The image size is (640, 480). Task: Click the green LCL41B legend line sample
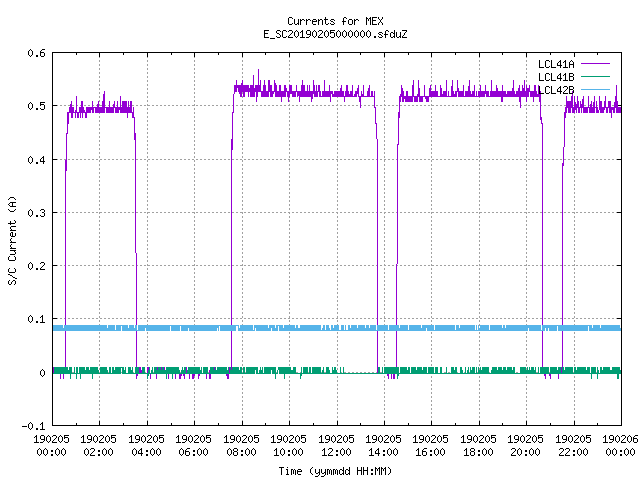[595, 77]
